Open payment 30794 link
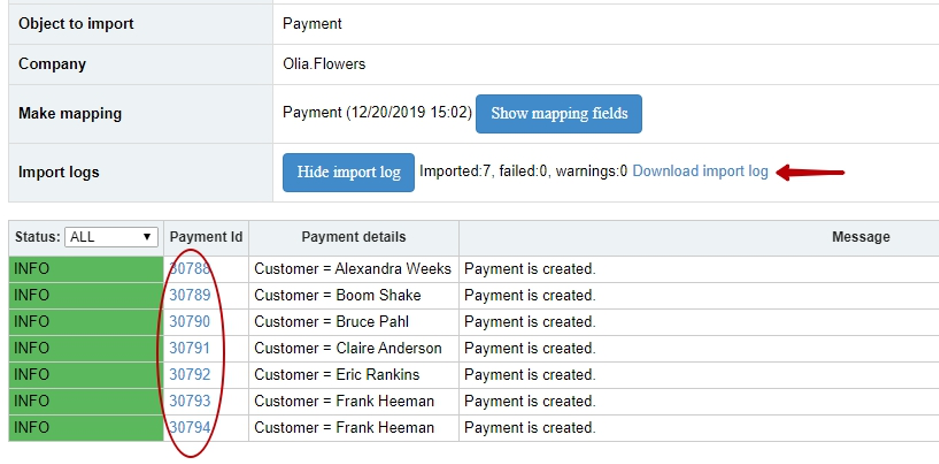Viewport: 939px width, 464px height. click(x=190, y=427)
